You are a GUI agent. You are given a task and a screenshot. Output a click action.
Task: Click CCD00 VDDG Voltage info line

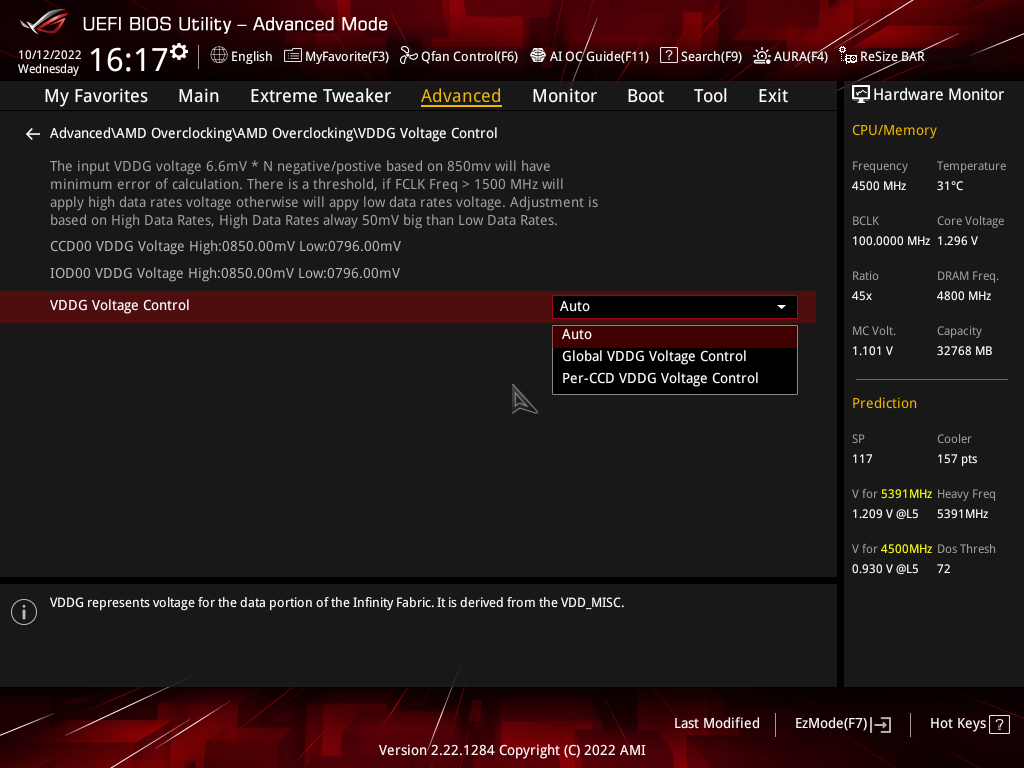(225, 247)
